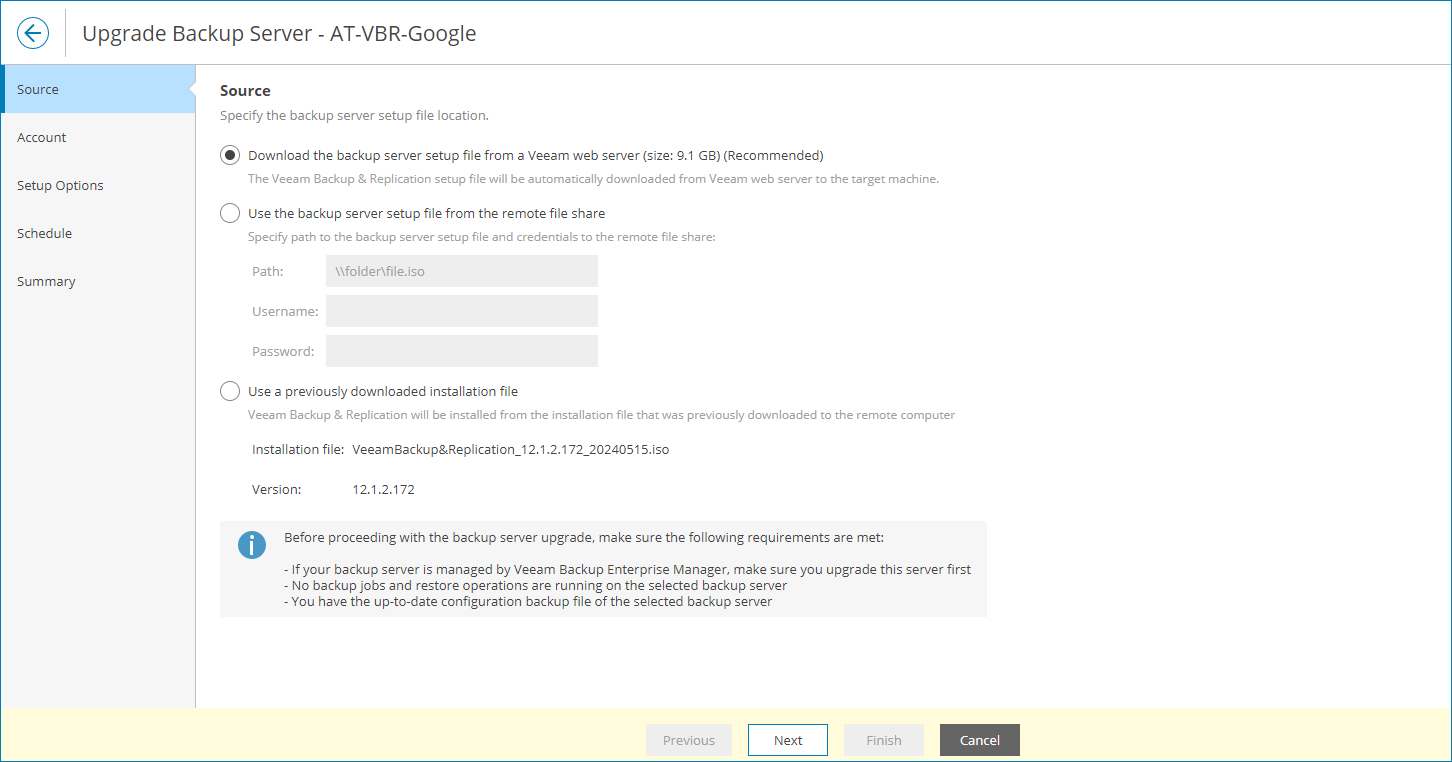Click the Previous button

[688, 740]
